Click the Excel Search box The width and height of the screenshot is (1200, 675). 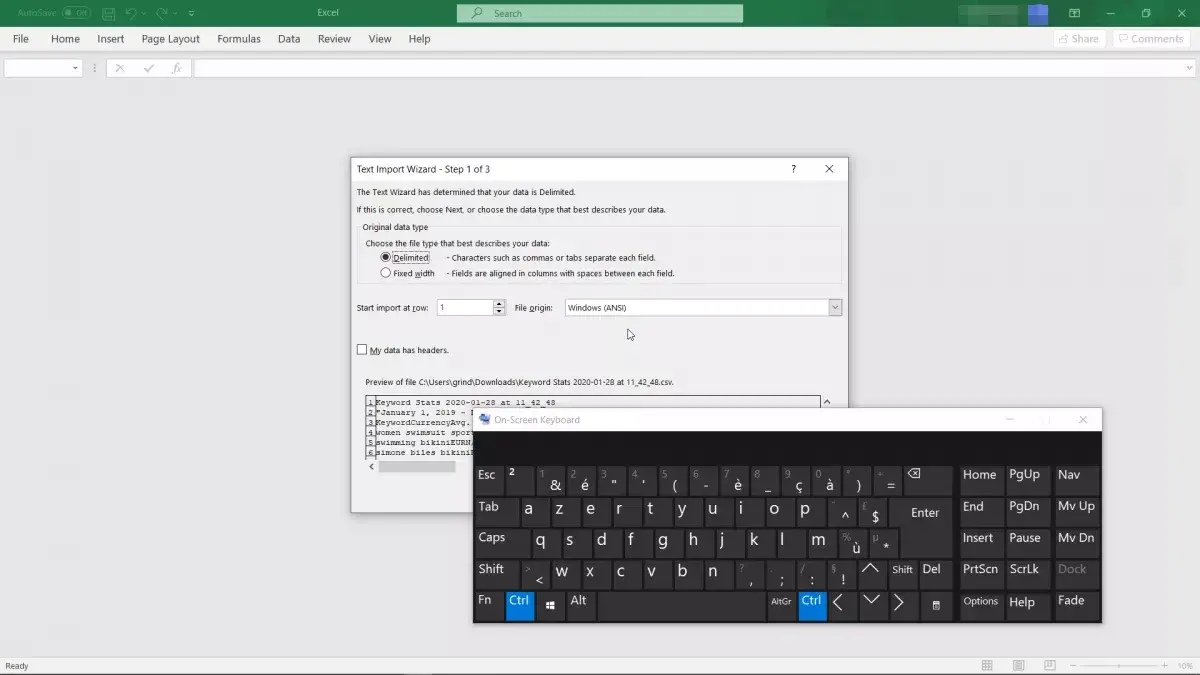600,13
